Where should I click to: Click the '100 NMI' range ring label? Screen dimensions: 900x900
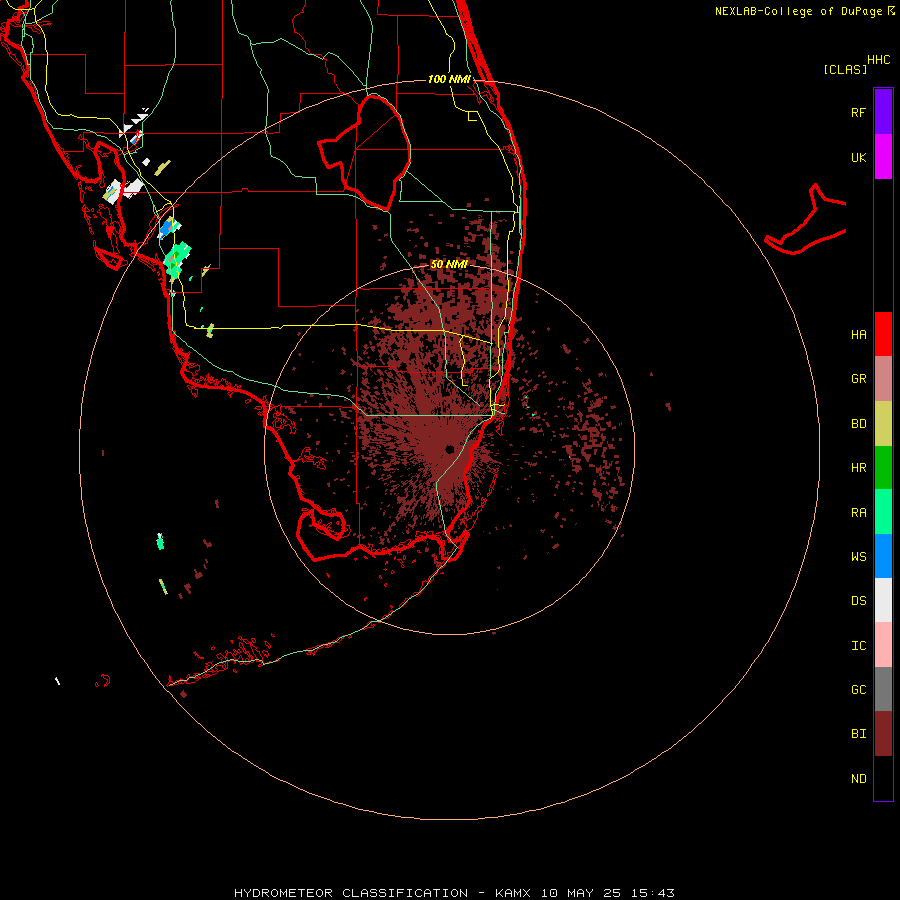[449, 79]
